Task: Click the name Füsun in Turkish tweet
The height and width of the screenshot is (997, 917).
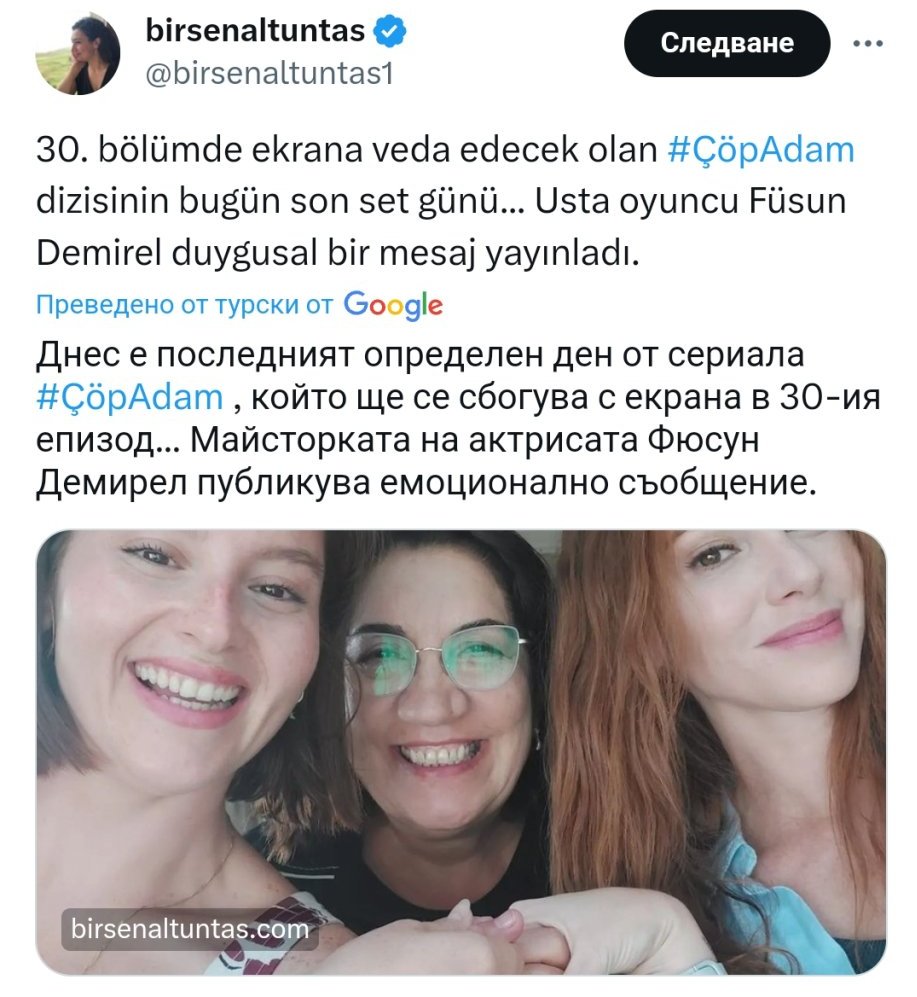Action: pos(797,202)
